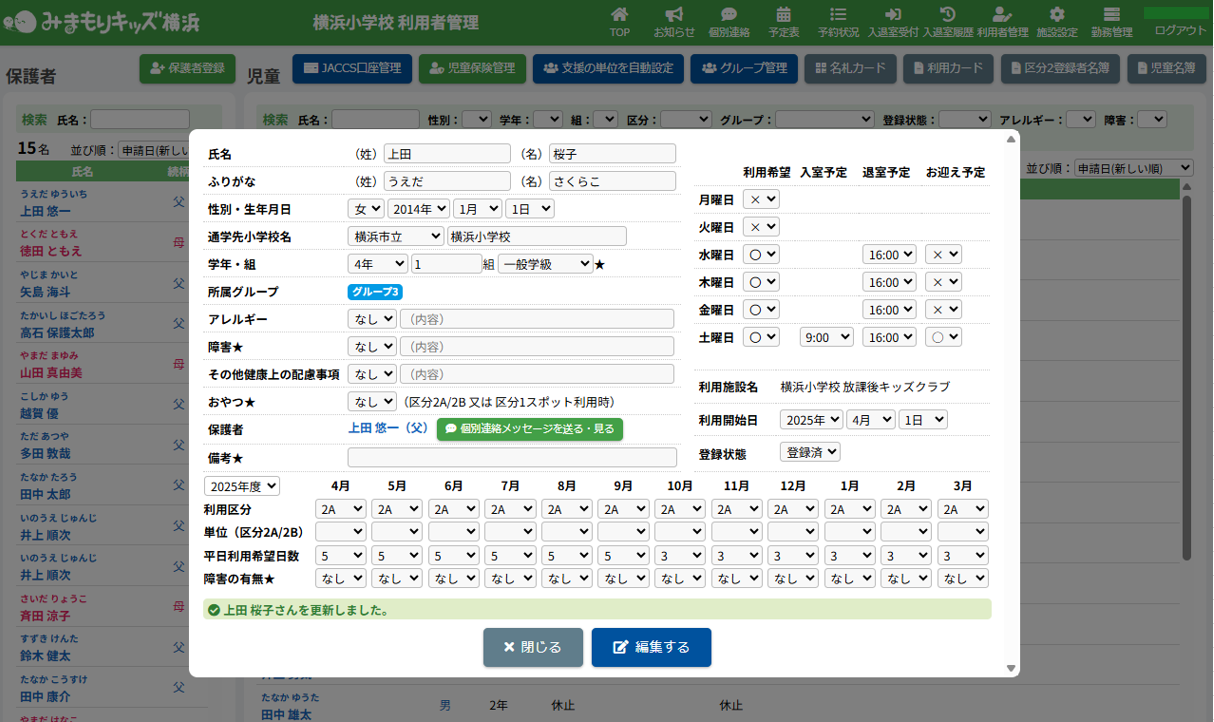
Task: Open the 月曜日 利用希望 dropdown
Action: [x=761, y=200]
